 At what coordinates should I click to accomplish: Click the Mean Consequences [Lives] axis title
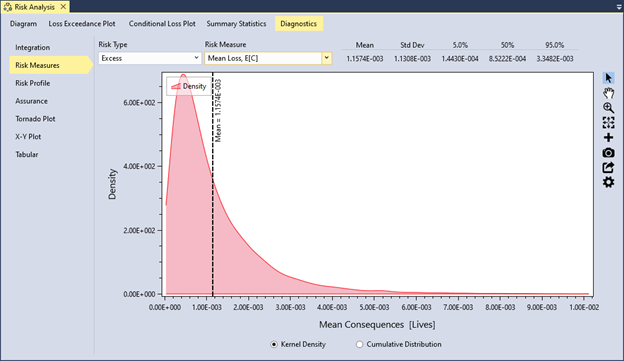[377, 325]
